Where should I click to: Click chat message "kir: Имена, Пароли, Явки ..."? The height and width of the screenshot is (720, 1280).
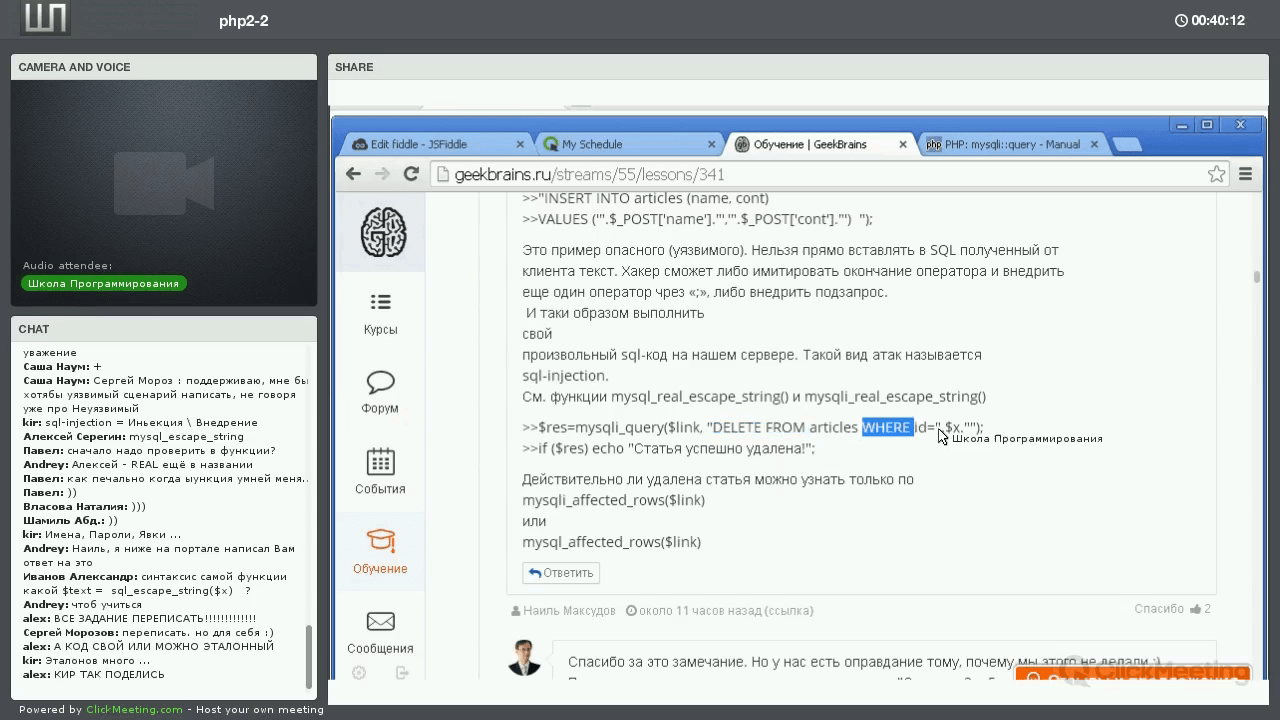click(x=102, y=535)
